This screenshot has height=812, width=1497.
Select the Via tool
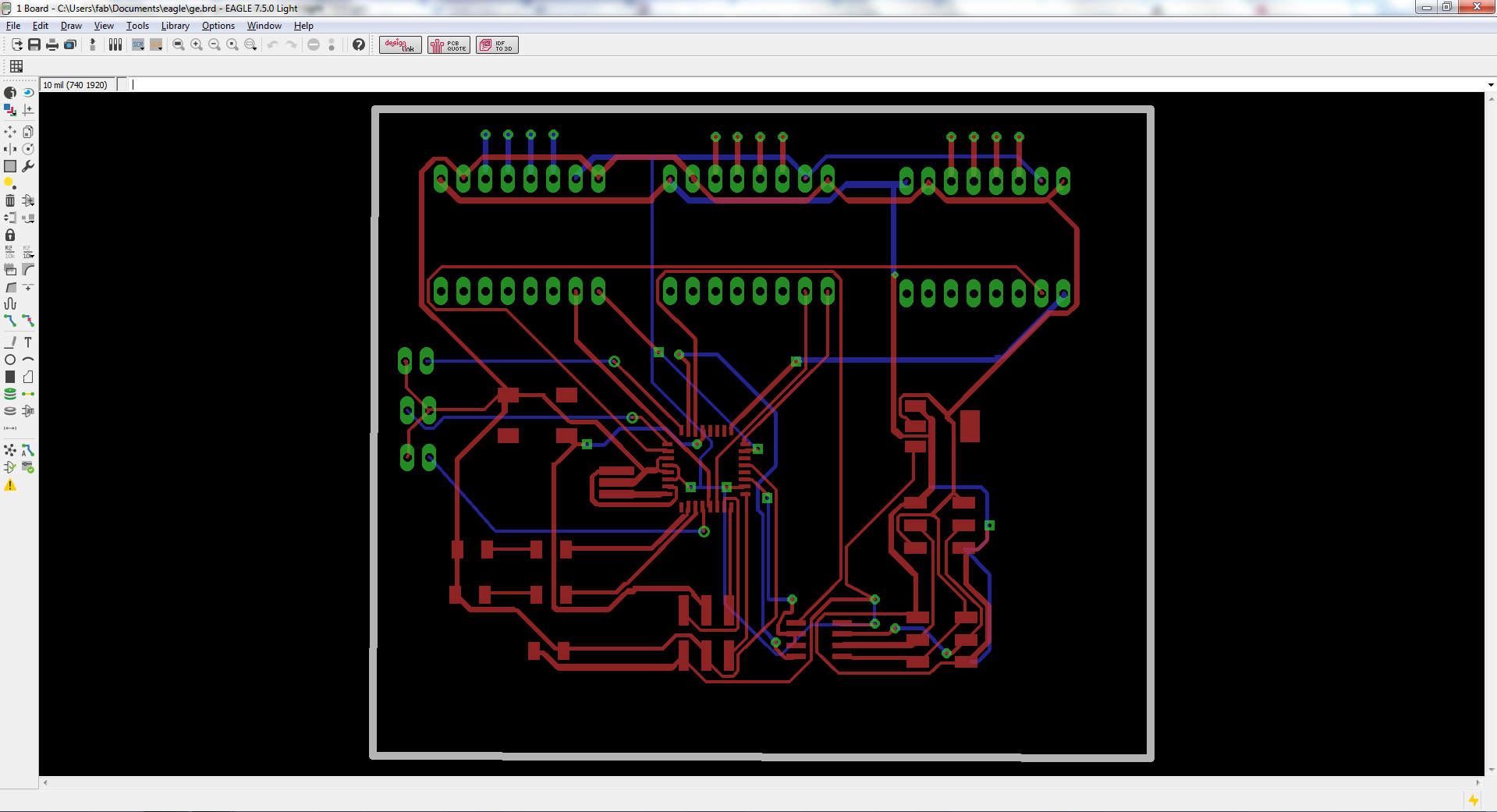10,394
